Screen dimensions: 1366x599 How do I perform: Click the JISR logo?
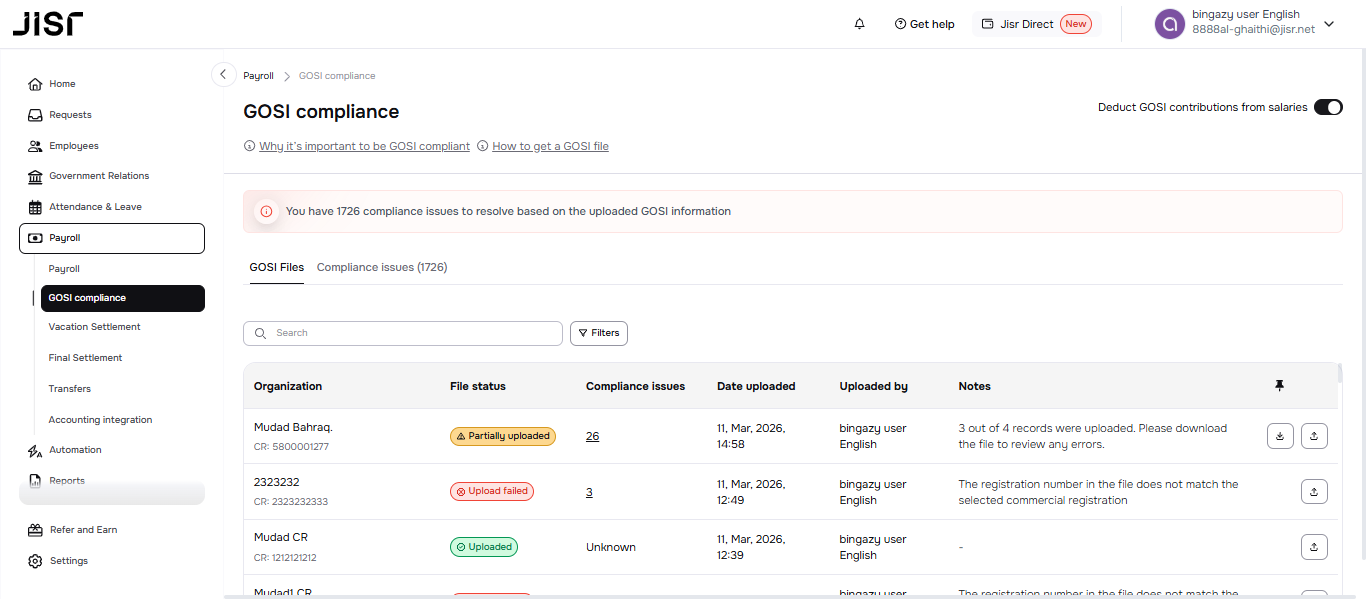click(48, 24)
